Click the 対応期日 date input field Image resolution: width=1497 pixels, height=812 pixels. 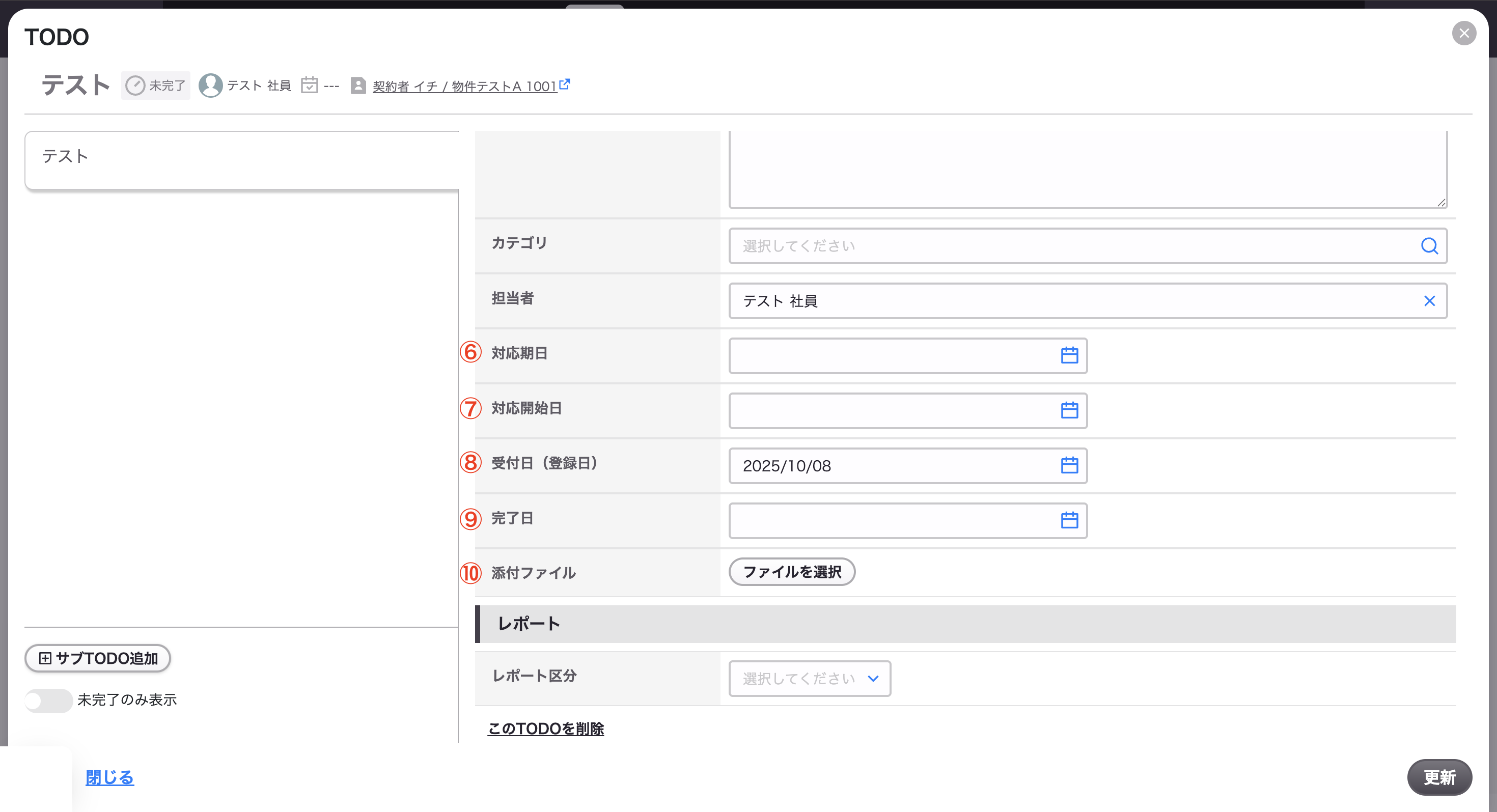coord(908,355)
